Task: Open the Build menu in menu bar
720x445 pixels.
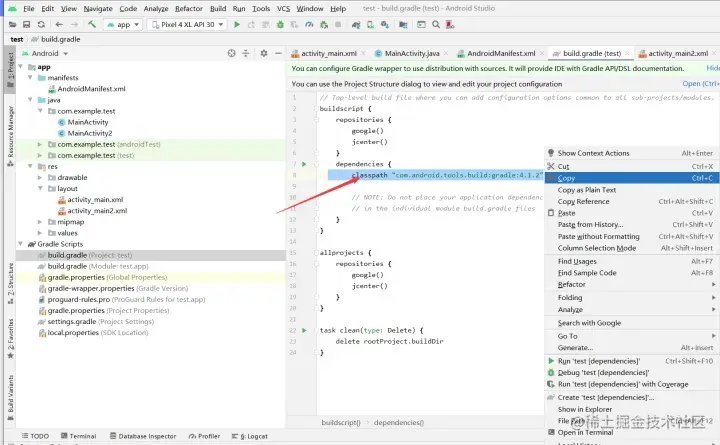Action: click(x=218, y=8)
